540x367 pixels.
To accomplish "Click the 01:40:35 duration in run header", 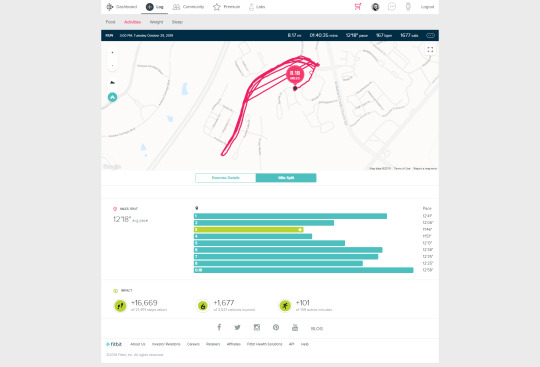I will click(x=323, y=35).
